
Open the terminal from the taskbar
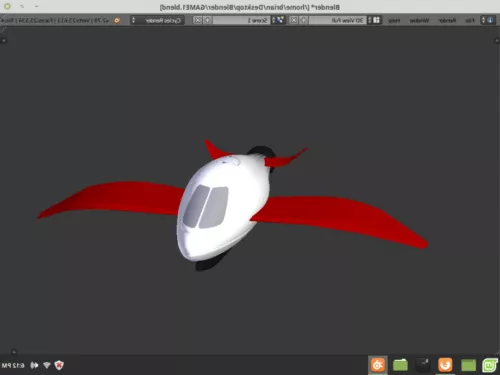pyautogui.click(x=423, y=365)
